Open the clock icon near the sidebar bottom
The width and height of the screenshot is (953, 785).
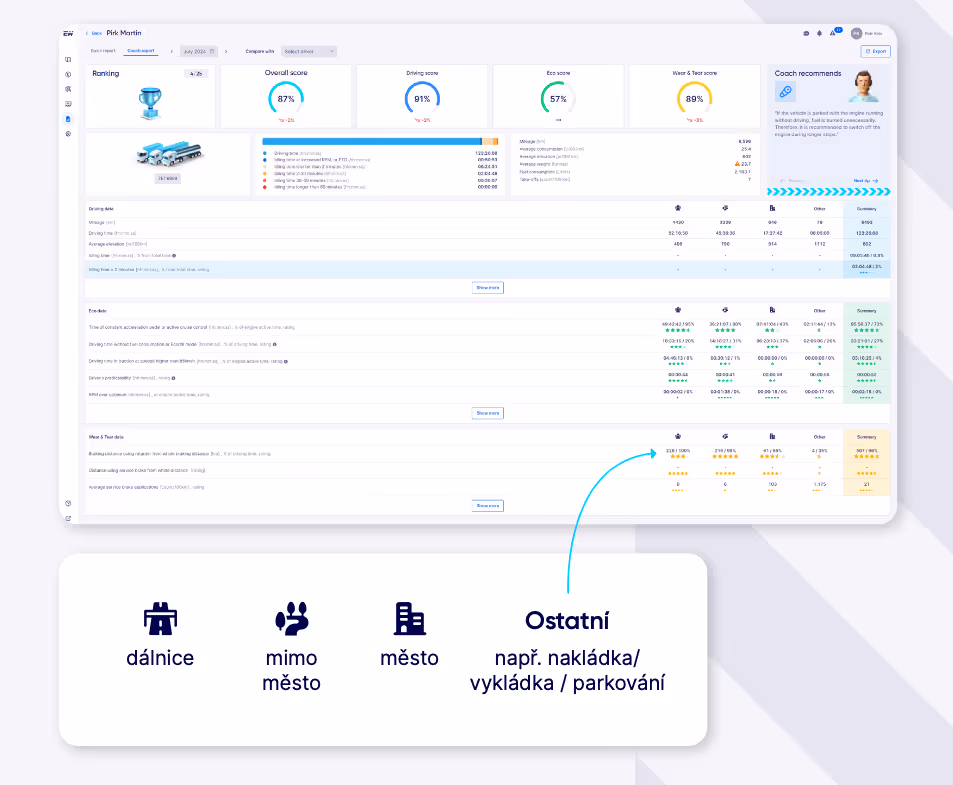pyautogui.click(x=68, y=503)
